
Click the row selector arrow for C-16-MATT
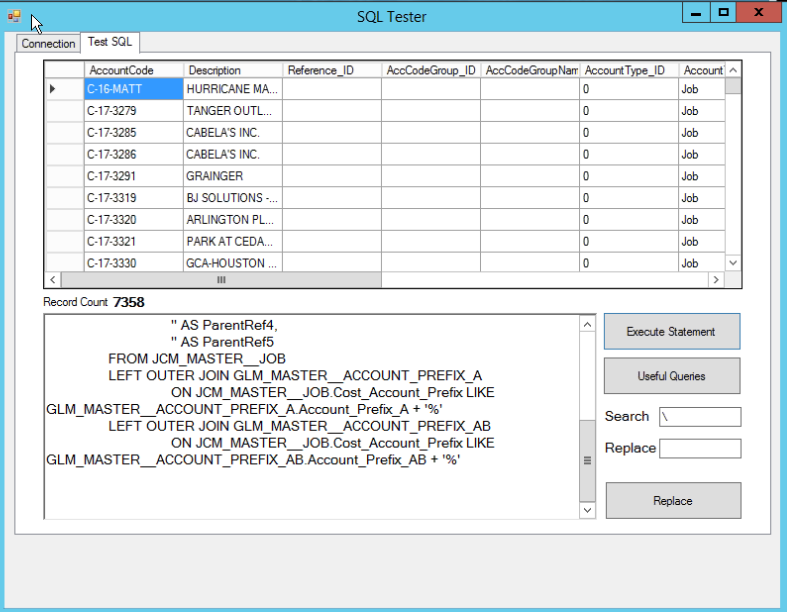(64, 89)
